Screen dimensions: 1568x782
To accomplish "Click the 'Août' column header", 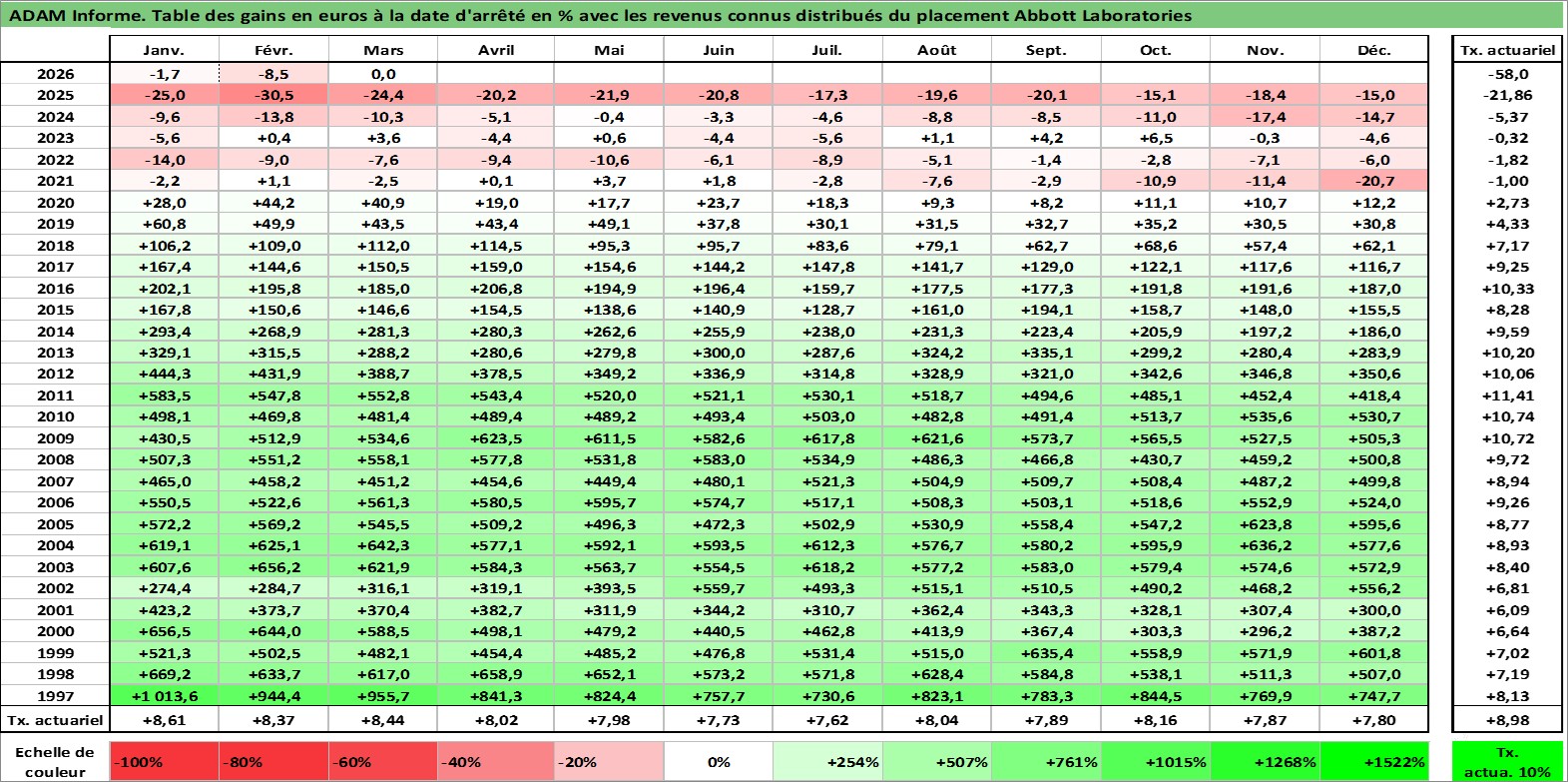I will [937, 50].
